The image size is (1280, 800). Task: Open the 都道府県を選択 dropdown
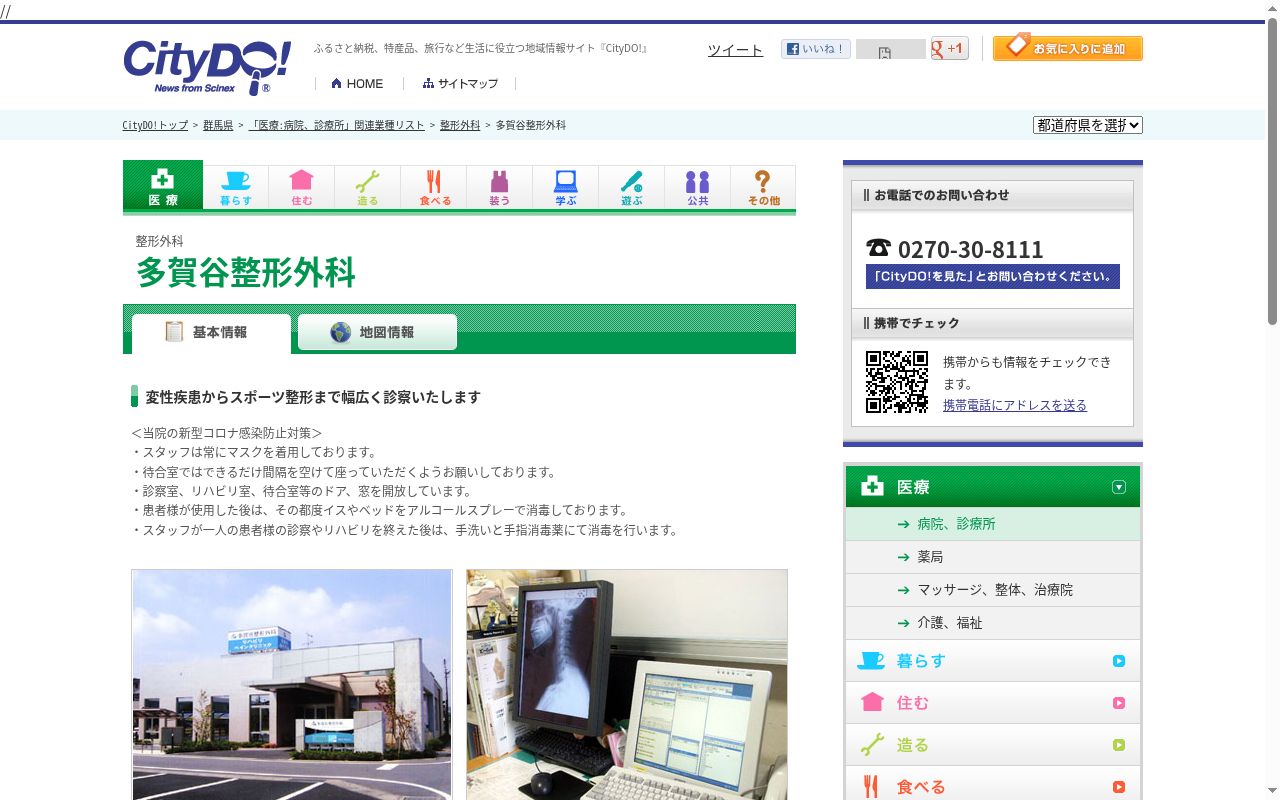click(x=1088, y=125)
